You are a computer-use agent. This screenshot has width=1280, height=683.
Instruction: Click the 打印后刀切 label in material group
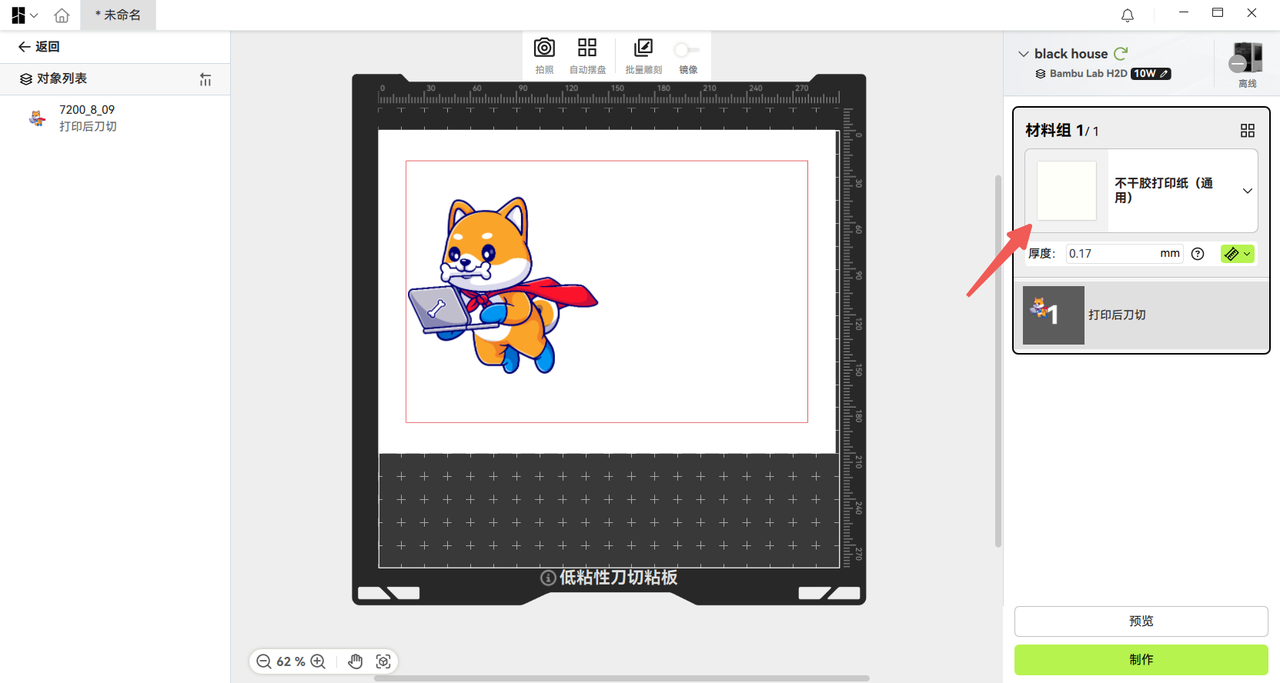[1117, 315]
